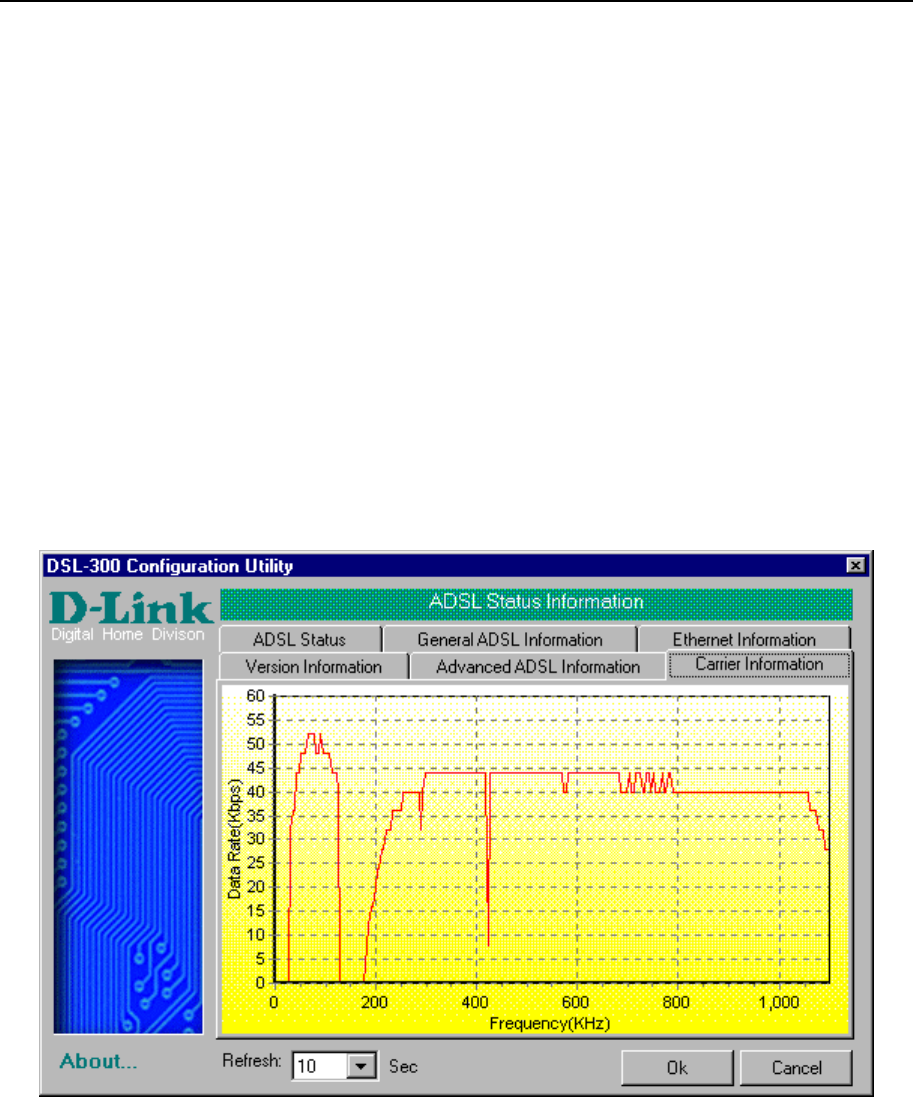Screen dimensions: 913x1097
Task: Click the Frequency(KHz) axis label
Action: 550,1024
